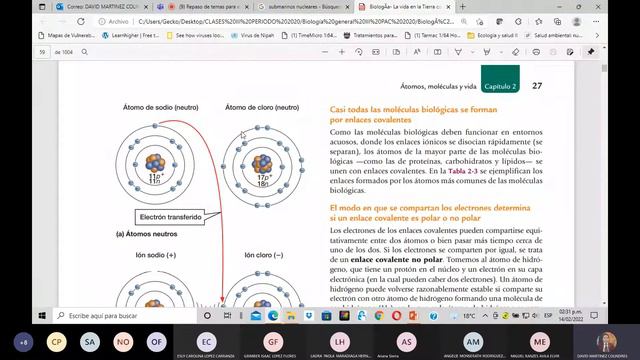This screenshot has width=640, height=360.
Task: Expand the Highlight color options arrow
Action: [x=501, y=52]
